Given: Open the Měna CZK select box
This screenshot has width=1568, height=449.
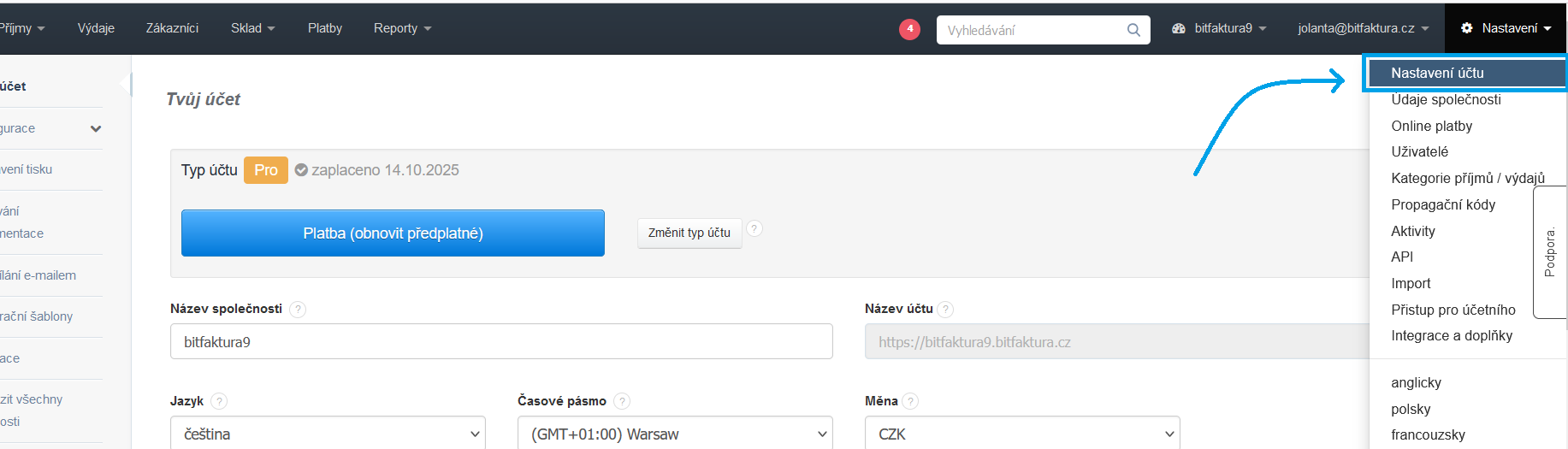Looking at the screenshot, I should [1022, 434].
